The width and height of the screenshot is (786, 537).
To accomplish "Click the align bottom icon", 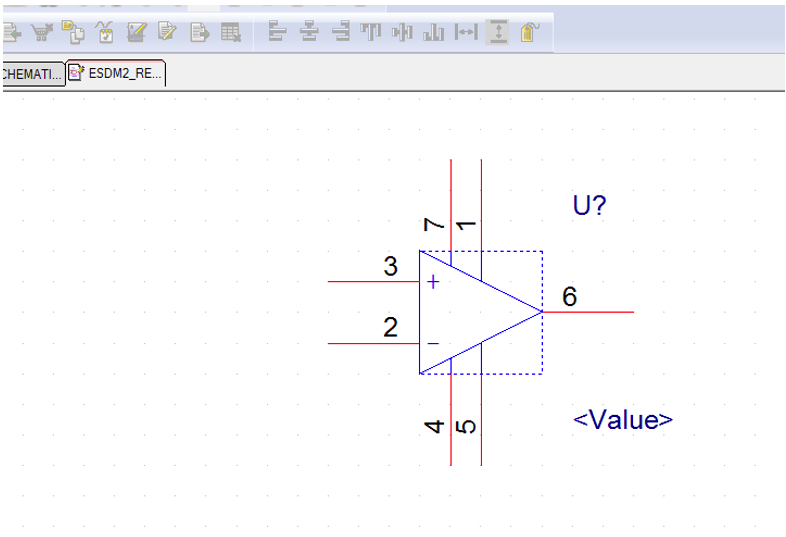I will click(x=434, y=33).
